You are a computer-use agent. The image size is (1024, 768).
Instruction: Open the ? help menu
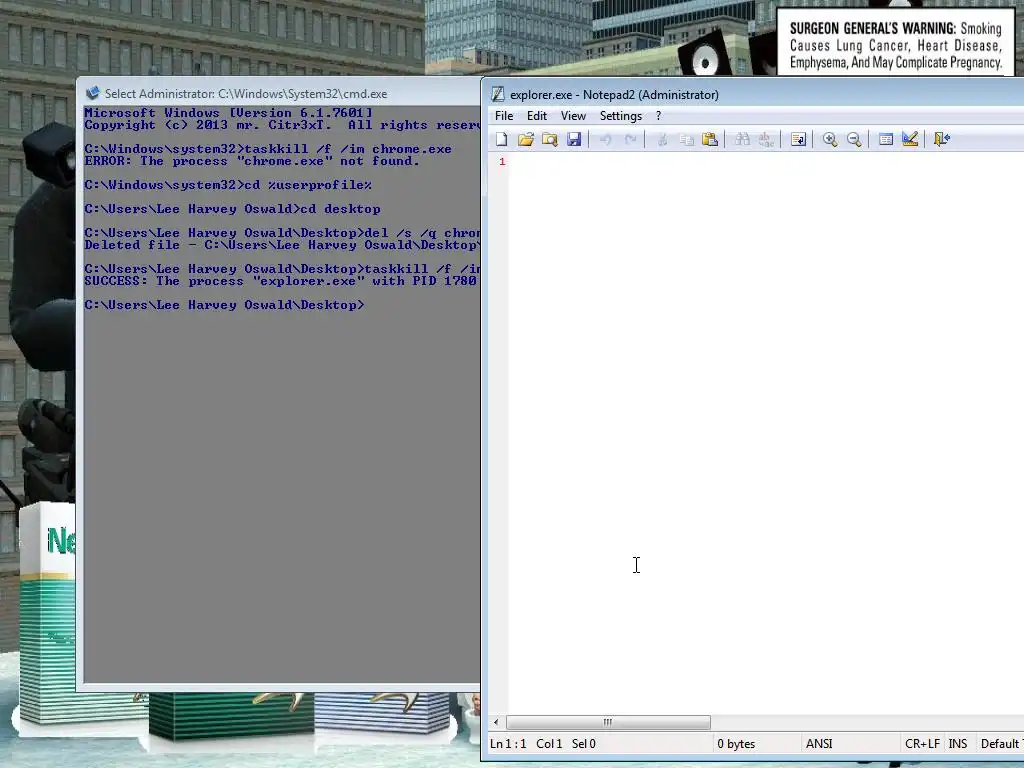pyautogui.click(x=658, y=116)
